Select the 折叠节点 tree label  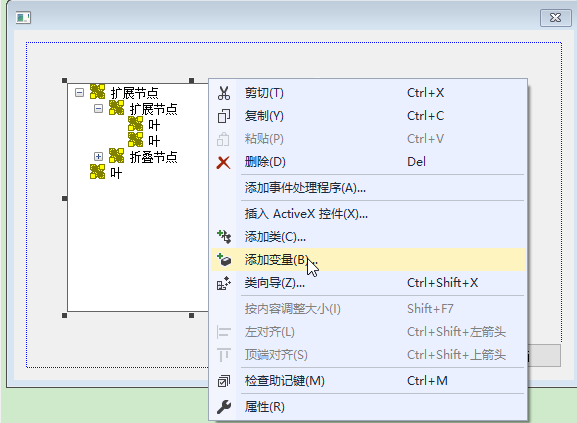point(153,157)
